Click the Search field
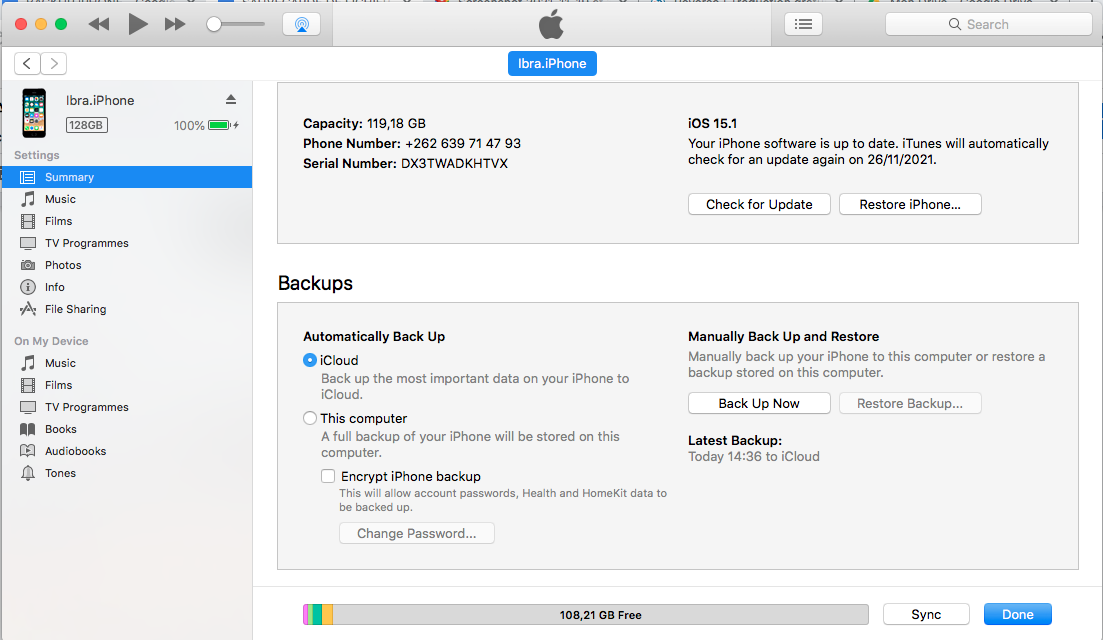 coord(988,24)
